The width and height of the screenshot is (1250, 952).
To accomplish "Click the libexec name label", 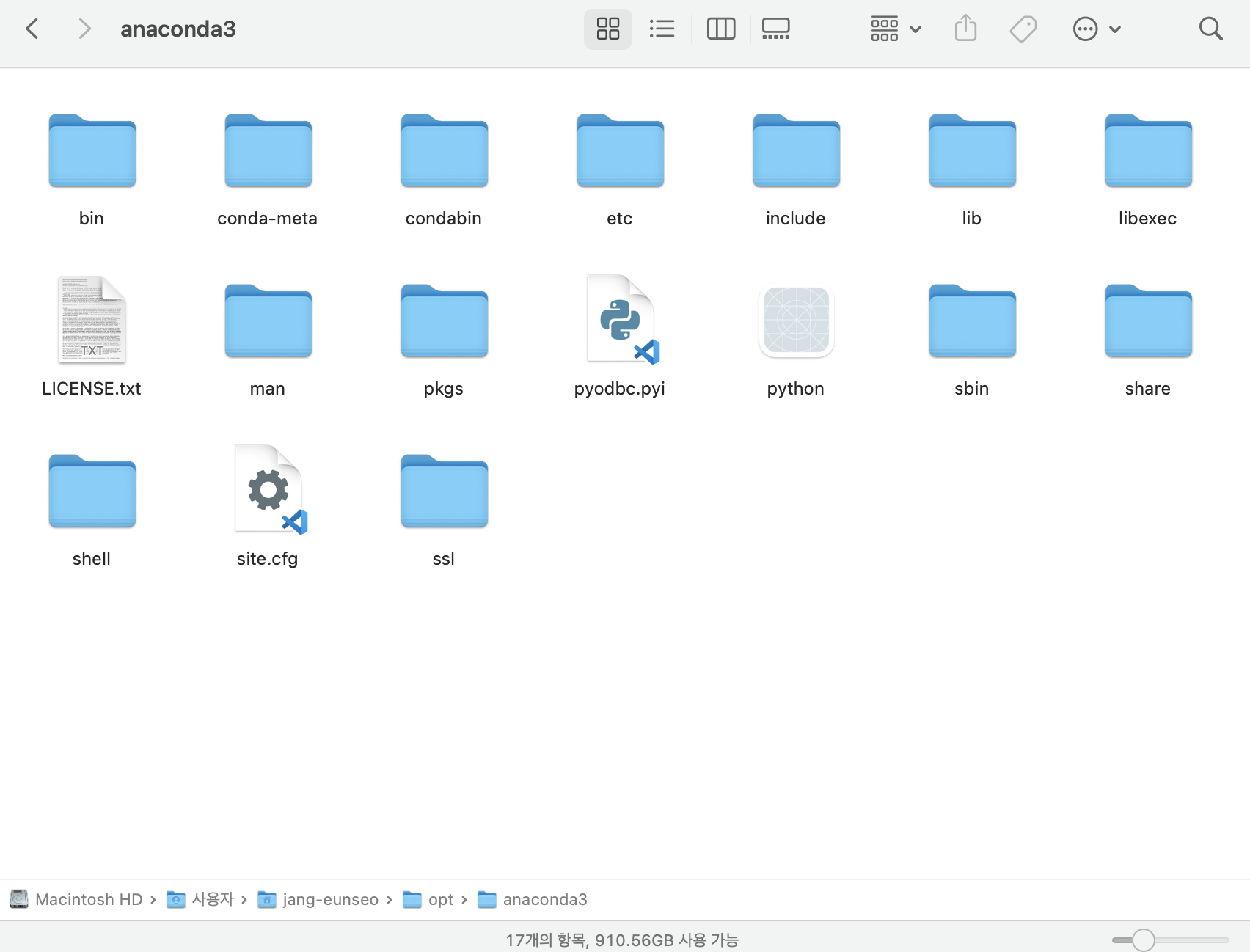I will tap(1148, 219).
